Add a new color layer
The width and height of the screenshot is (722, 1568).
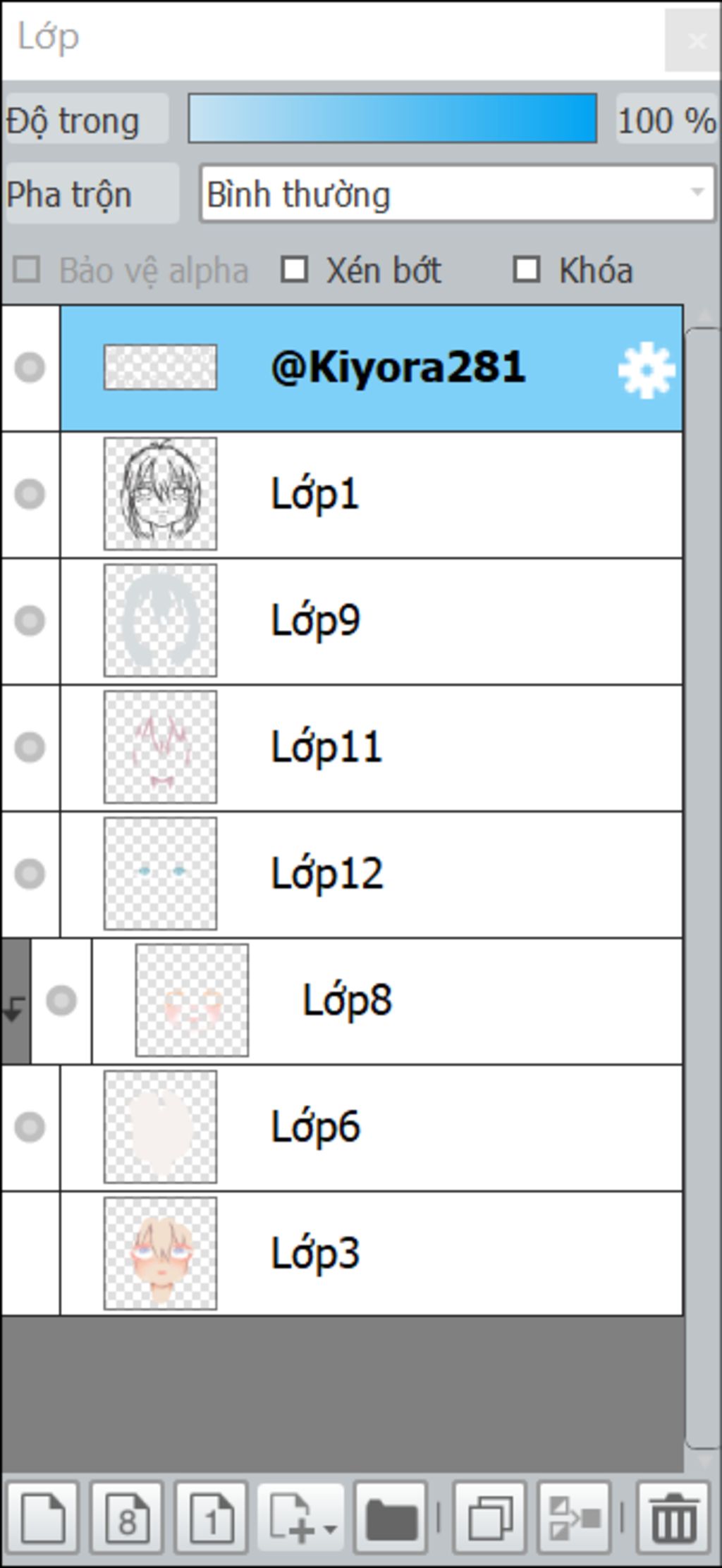(x=43, y=1517)
